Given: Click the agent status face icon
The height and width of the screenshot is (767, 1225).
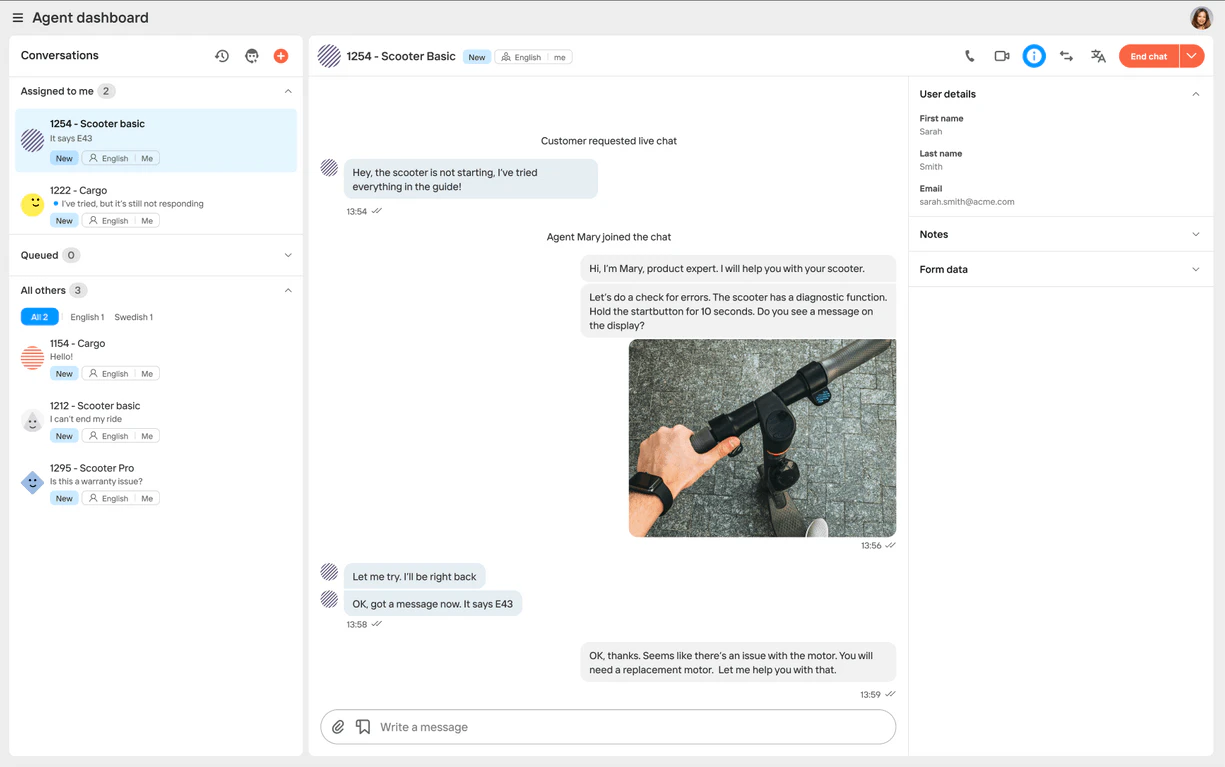Looking at the screenshot, I should [x=252, y=56].
